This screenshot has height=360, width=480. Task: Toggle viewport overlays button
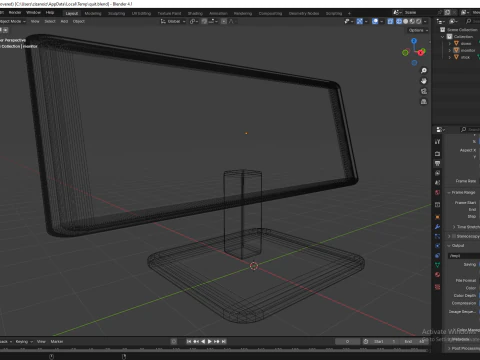click(375, 21)
